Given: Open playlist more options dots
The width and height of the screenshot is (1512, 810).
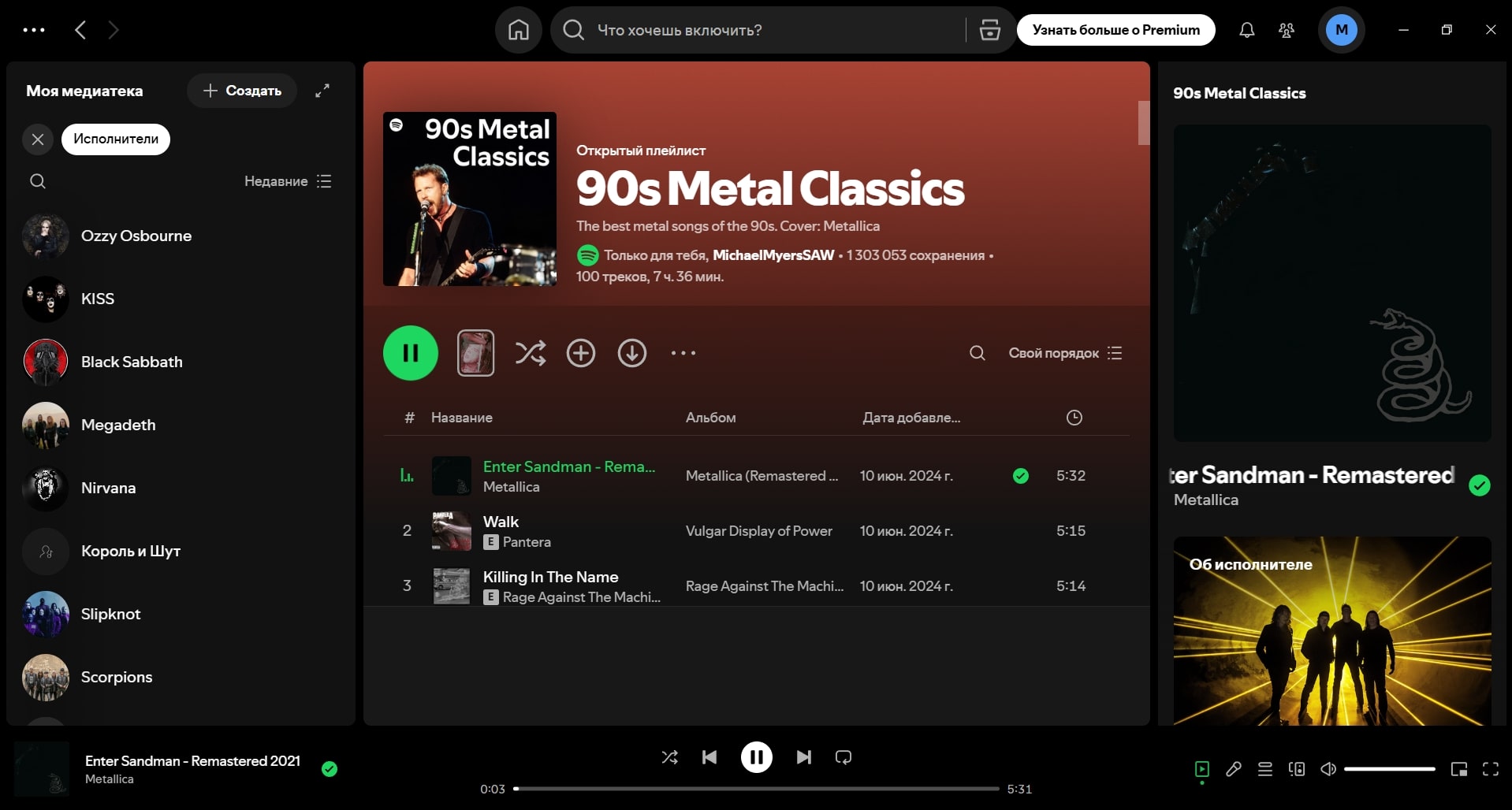Looking at the screenshot, I should pos(683,353).
